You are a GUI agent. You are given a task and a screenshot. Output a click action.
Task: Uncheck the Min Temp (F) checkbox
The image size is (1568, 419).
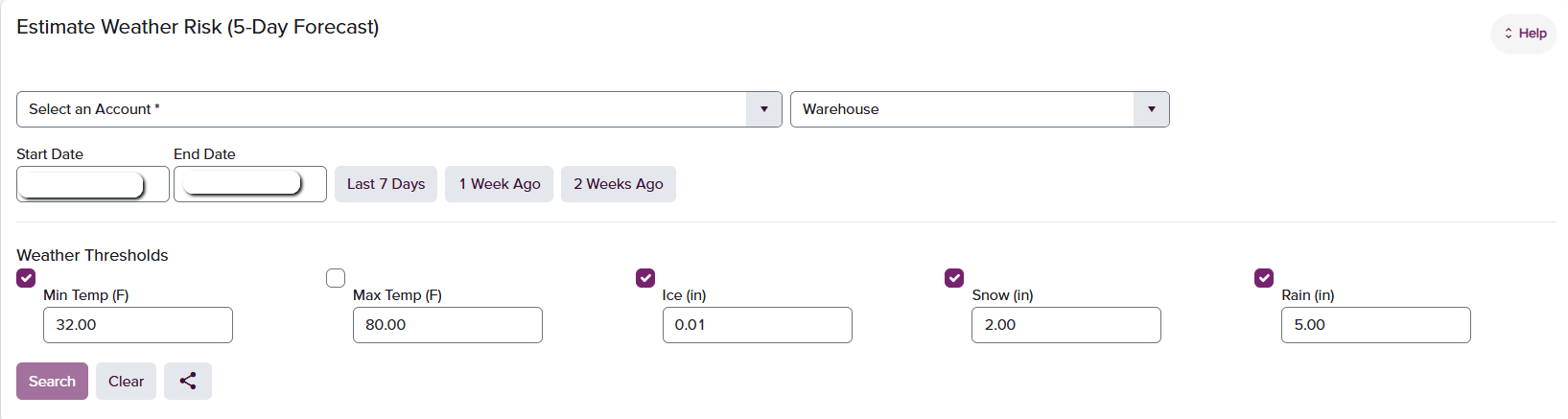pyautogui.click(x=26, y=278)
